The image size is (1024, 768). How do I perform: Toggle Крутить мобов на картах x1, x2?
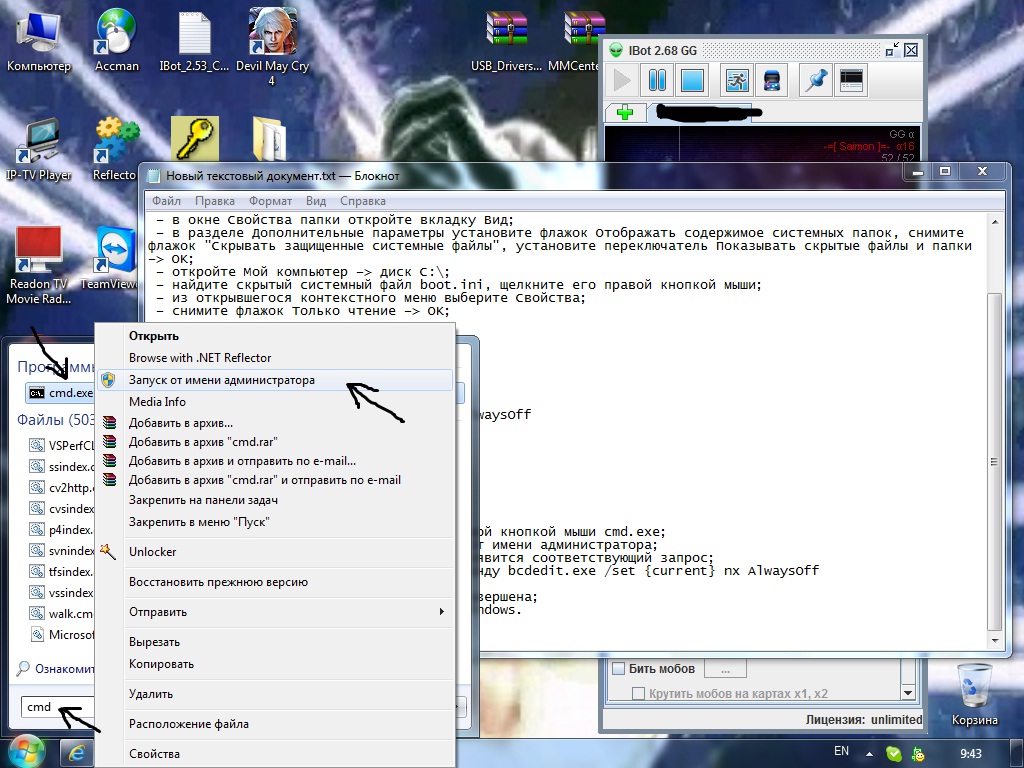pyautogui.click(x=639, y=694)
